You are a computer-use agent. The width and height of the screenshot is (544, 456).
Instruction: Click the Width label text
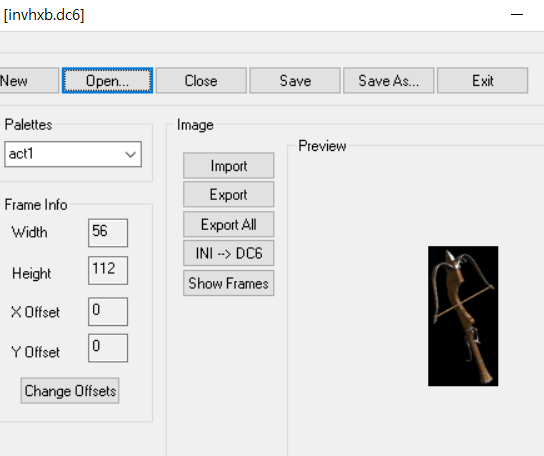coord(29,232)
